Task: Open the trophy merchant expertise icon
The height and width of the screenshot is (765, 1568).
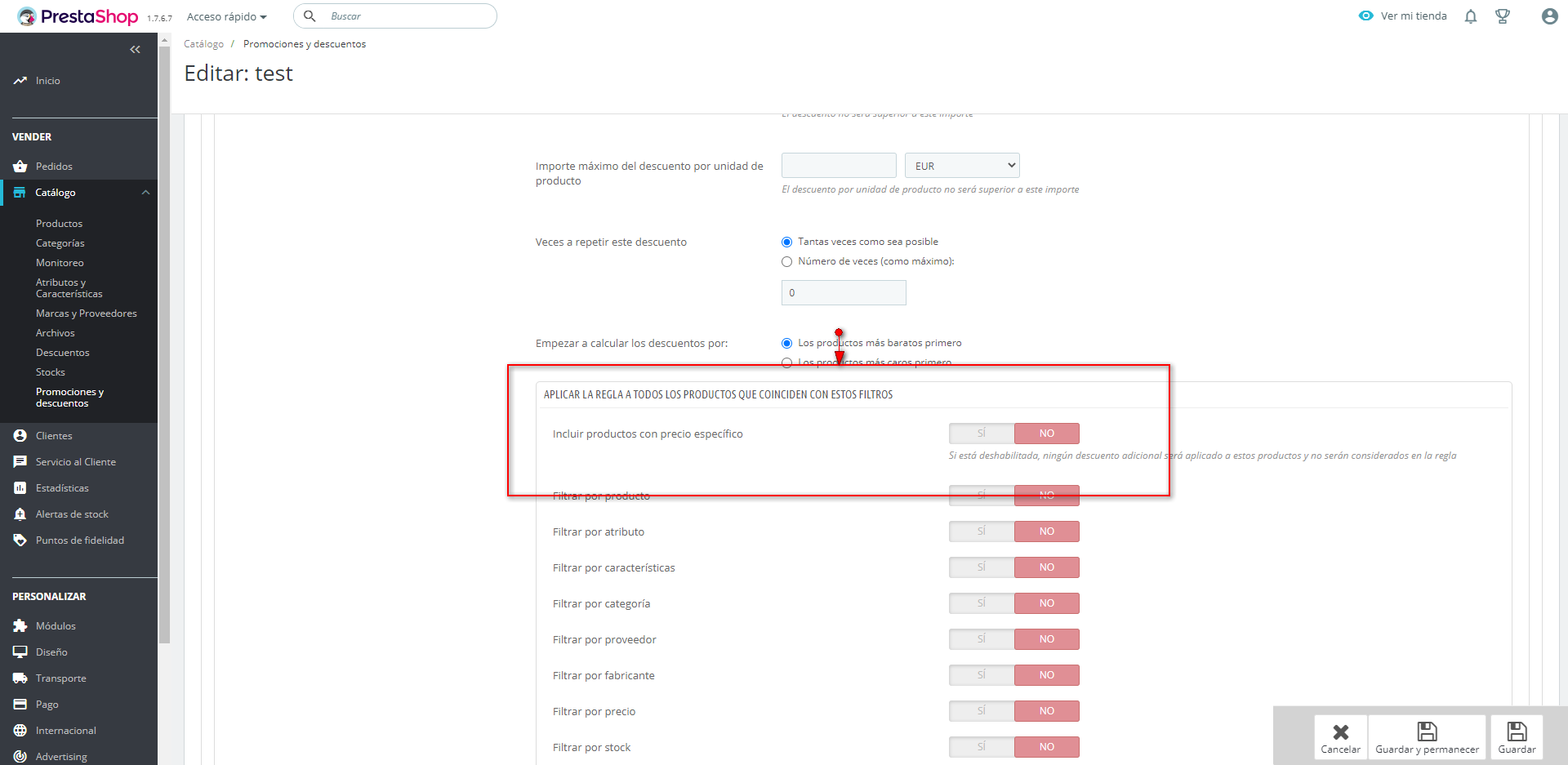Action: point(1503,16)
